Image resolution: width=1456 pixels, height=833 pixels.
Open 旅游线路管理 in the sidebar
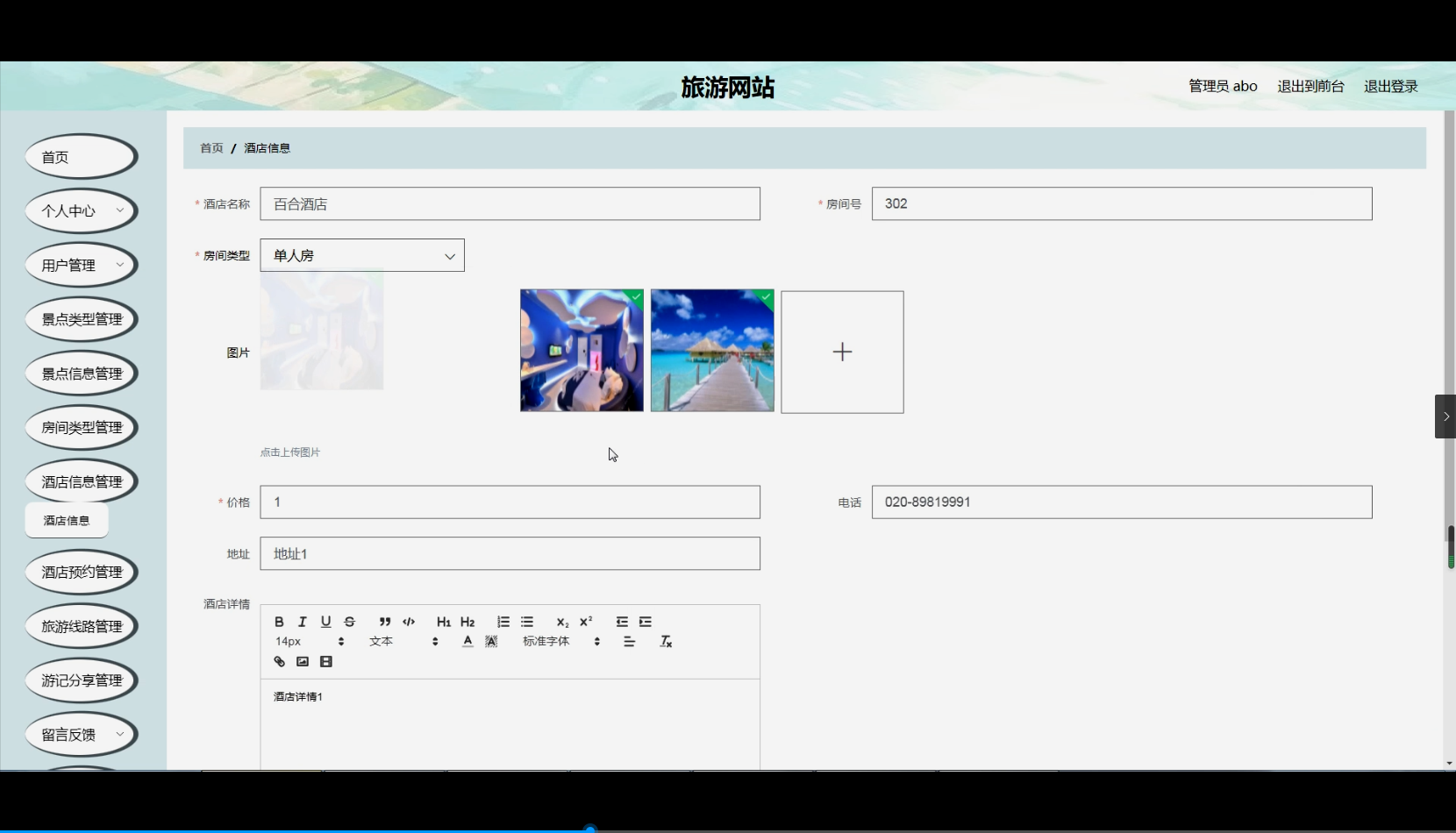(81, 627)
